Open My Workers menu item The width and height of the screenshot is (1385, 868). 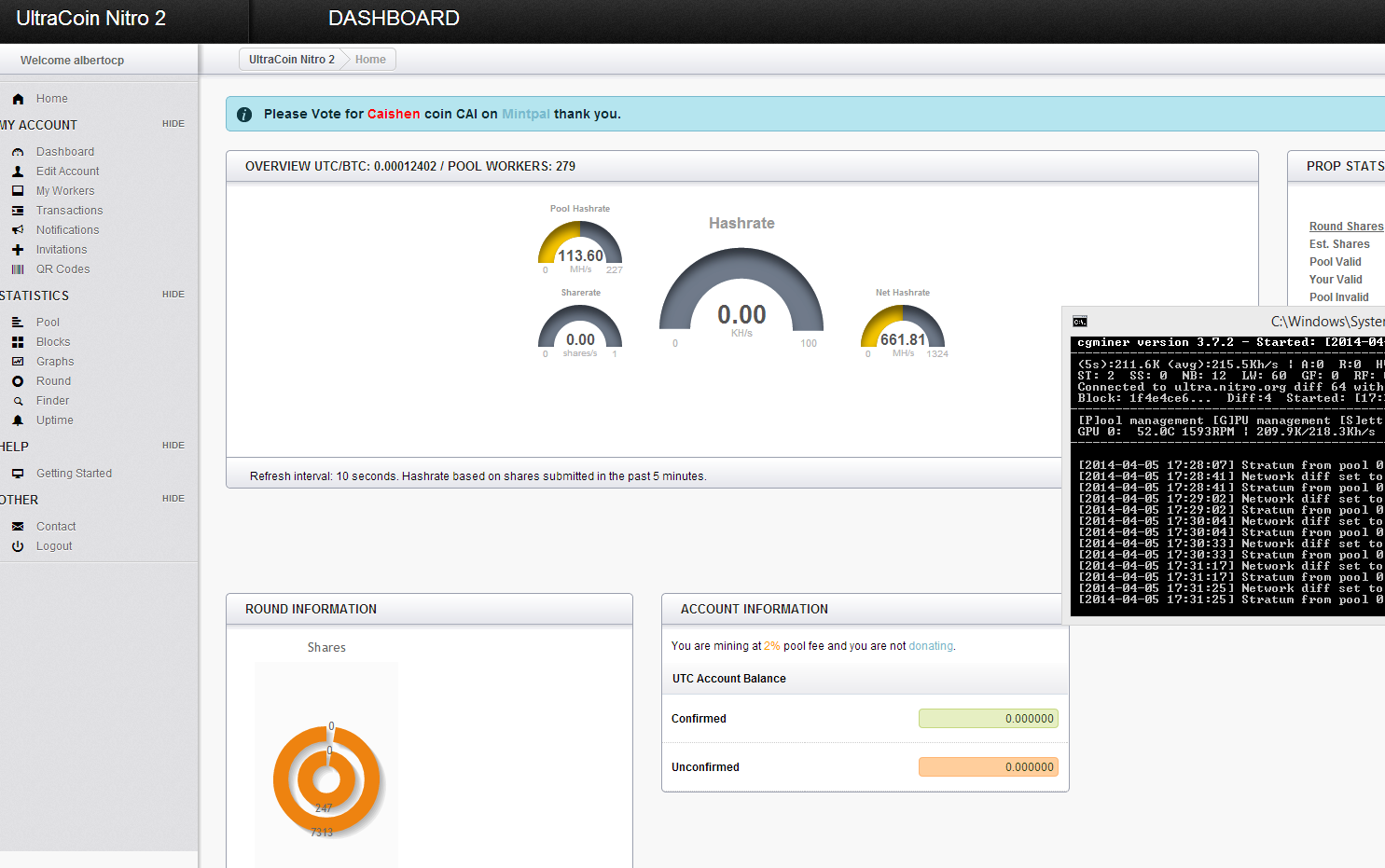tap(65, 191)
